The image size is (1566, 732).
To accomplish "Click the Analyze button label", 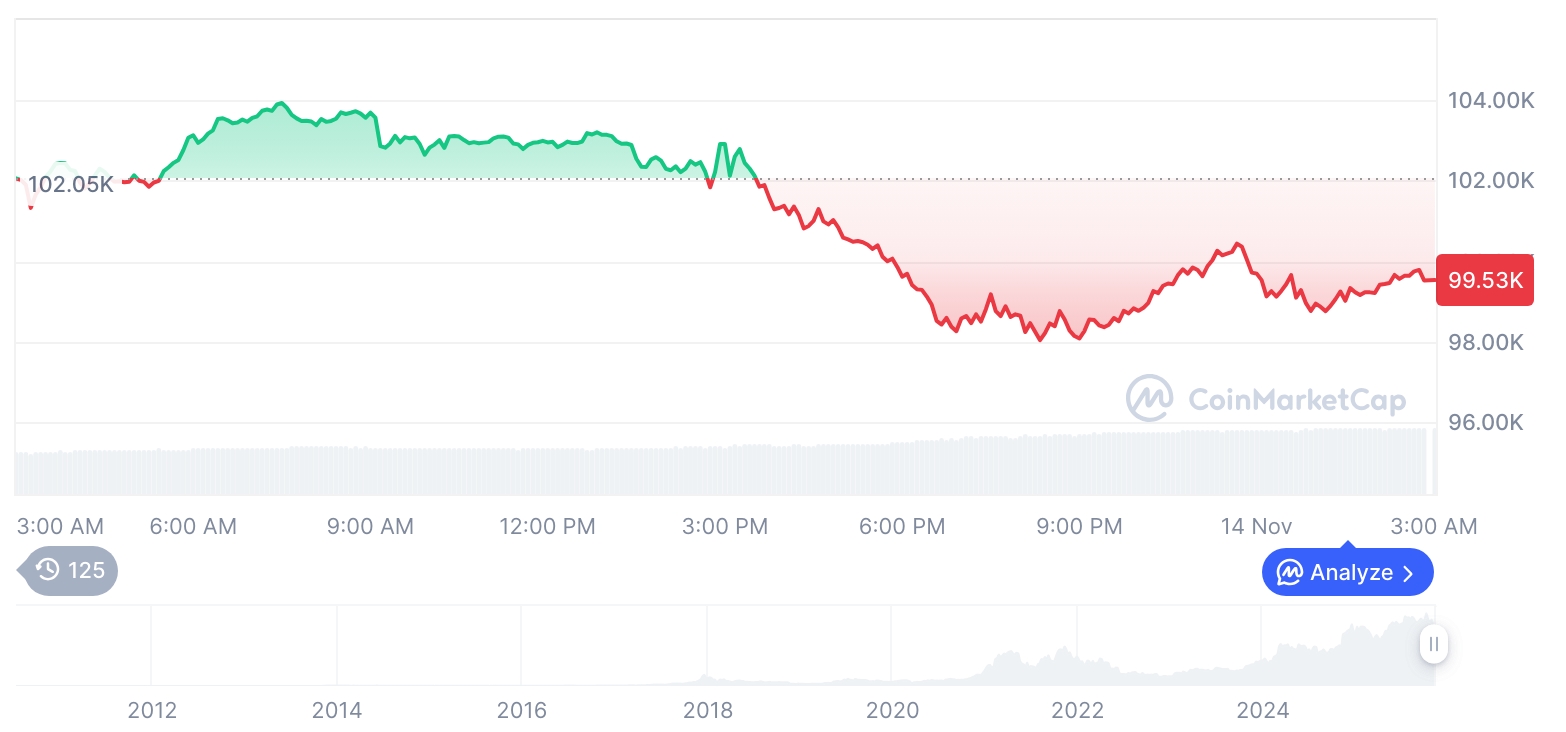I will pyautogui.click(x=1351, y=573).
